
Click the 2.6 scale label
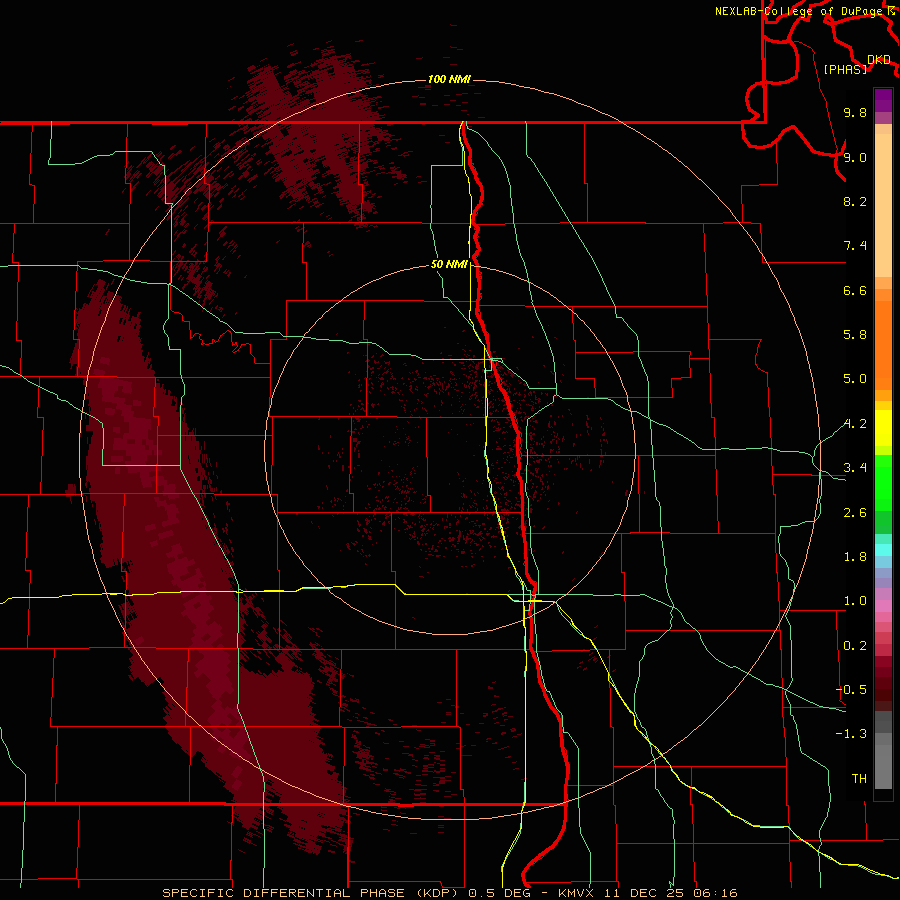(855, 513)
